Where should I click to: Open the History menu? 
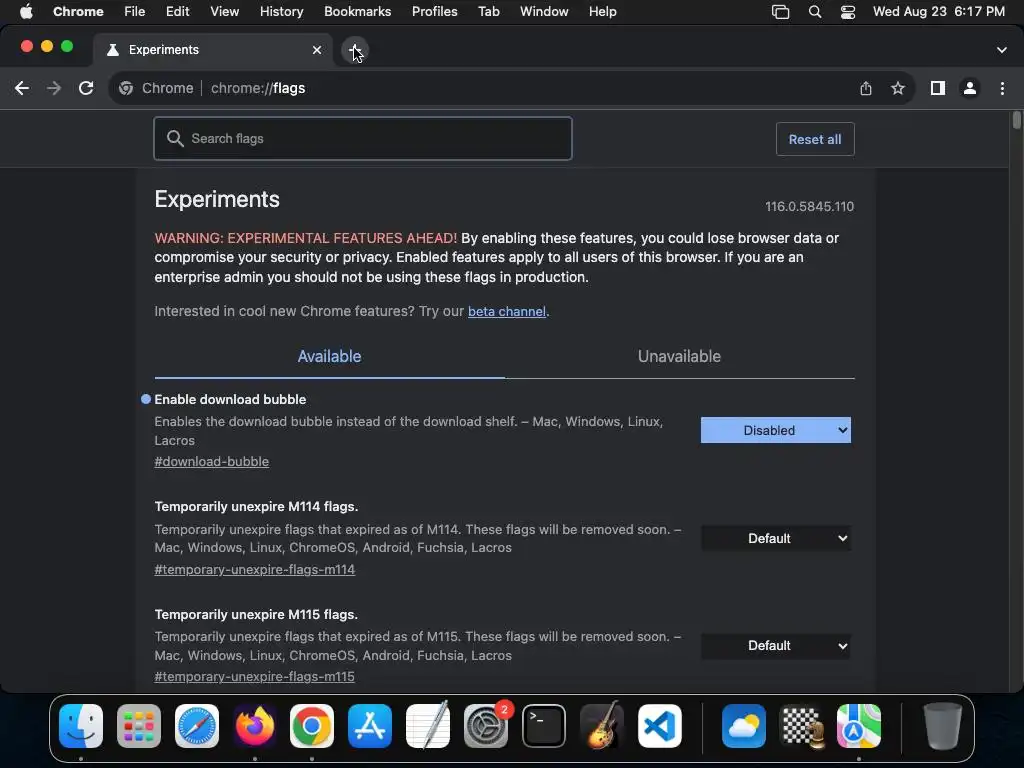pyautogui.click(x=281, y=12)
